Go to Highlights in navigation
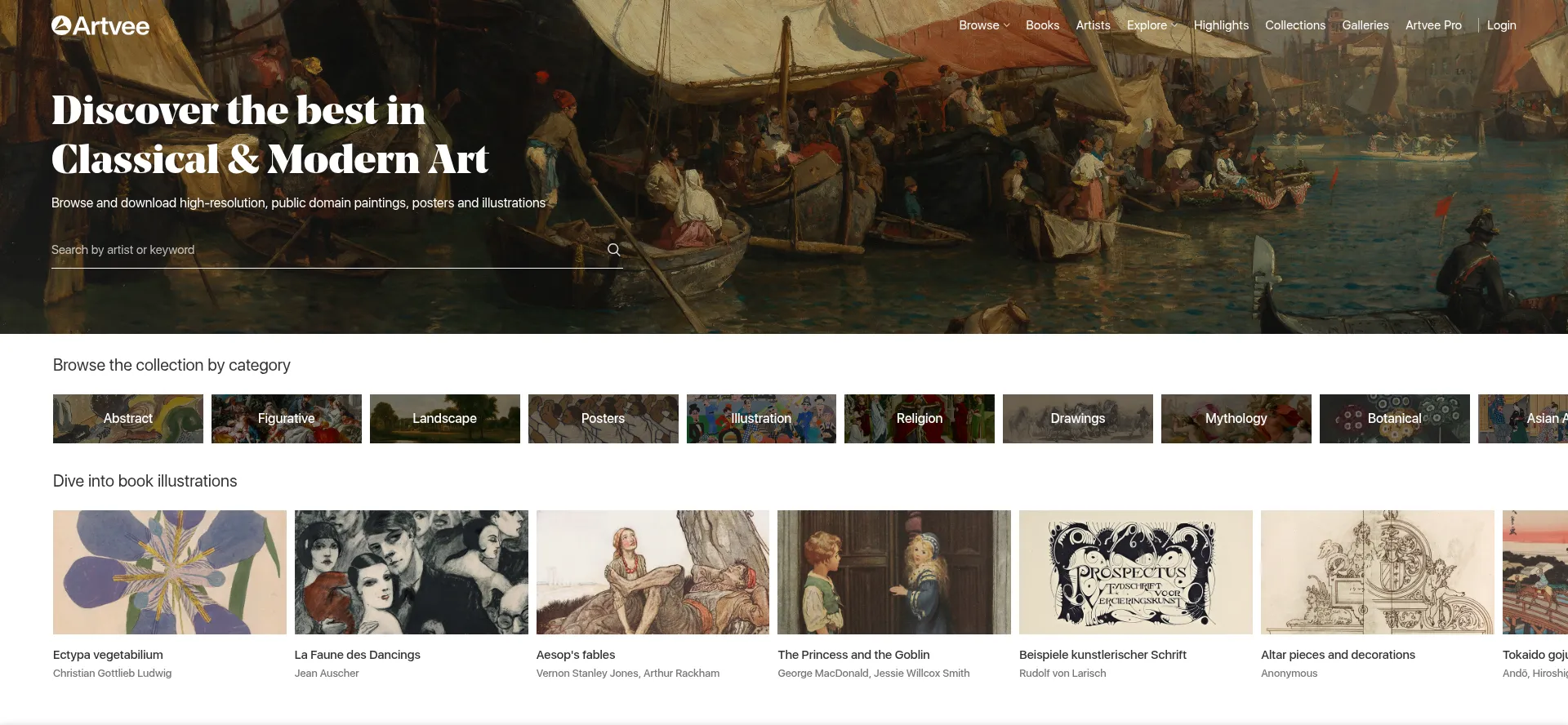Image resolution: width=1568 pixels, height=725 pixels. [1221, 25]
